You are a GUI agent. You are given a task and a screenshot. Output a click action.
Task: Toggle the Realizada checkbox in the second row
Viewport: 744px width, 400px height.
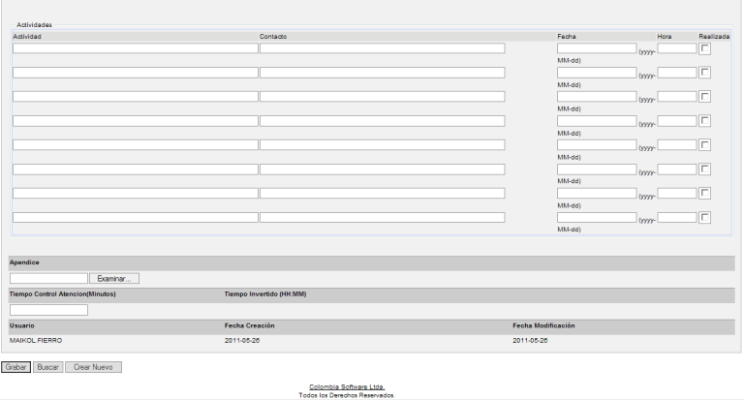(705, 72)
